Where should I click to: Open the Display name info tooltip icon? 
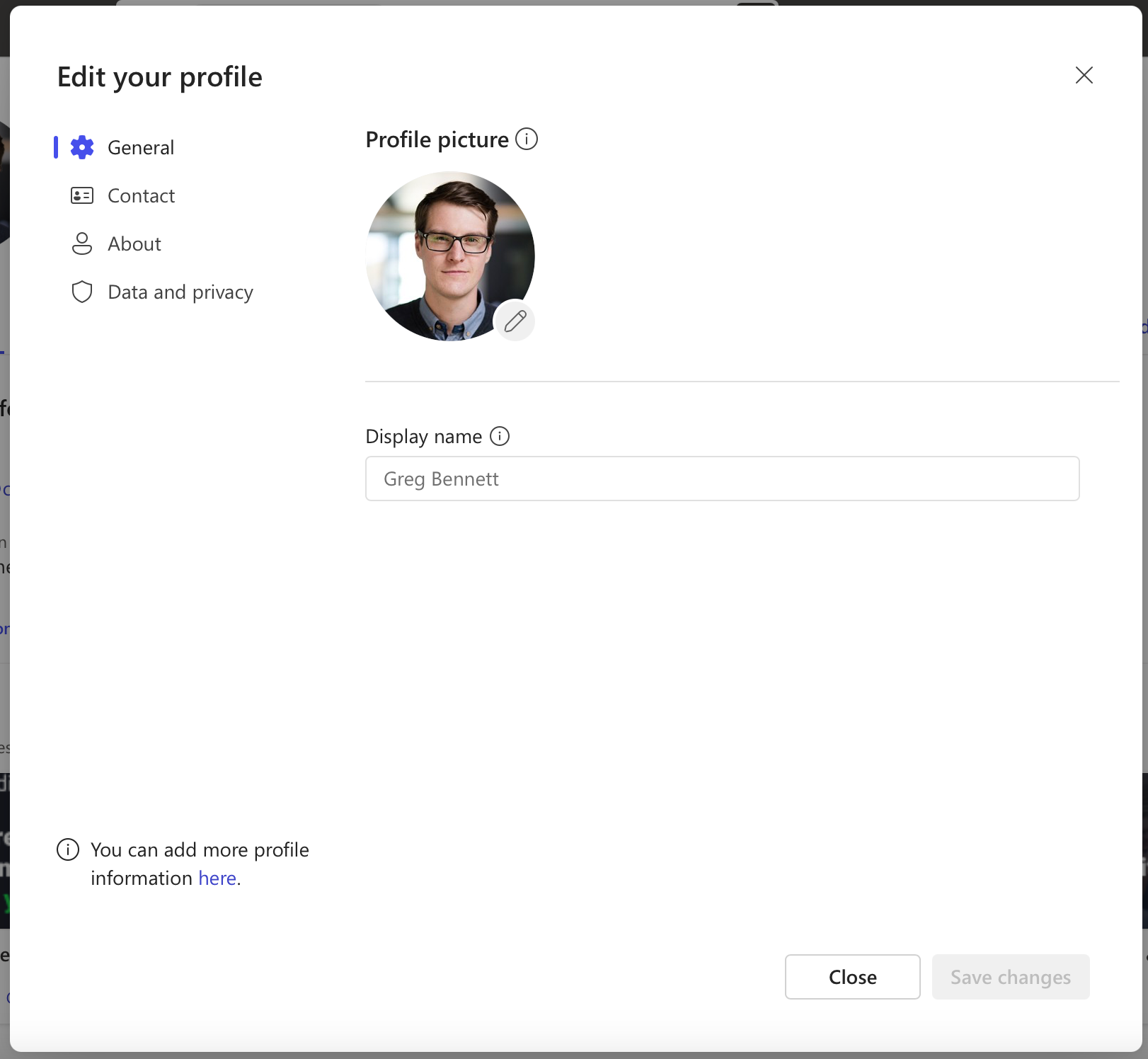point(500,436)
